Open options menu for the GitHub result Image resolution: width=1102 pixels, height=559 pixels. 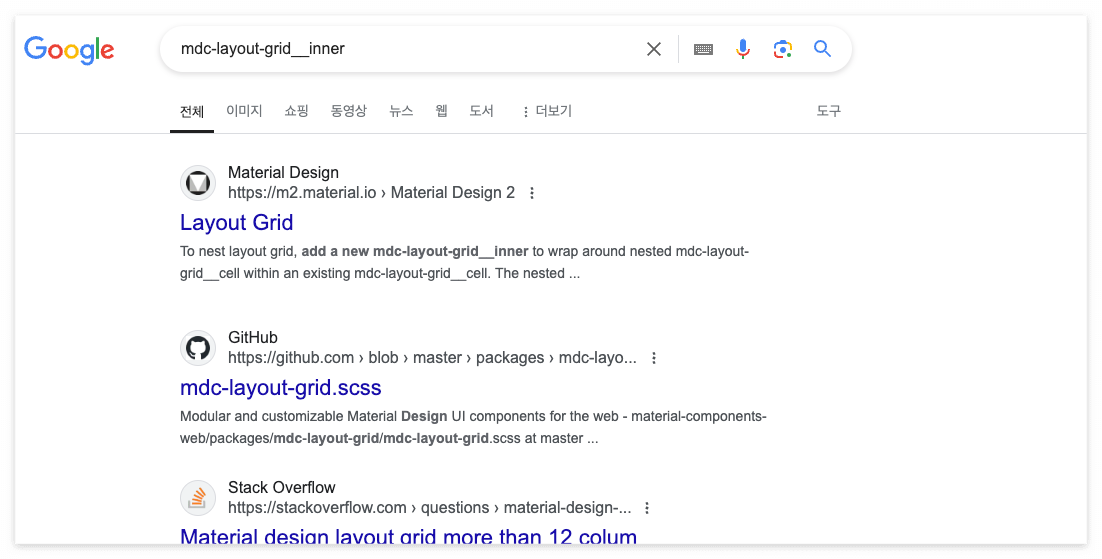coord(654,358)
